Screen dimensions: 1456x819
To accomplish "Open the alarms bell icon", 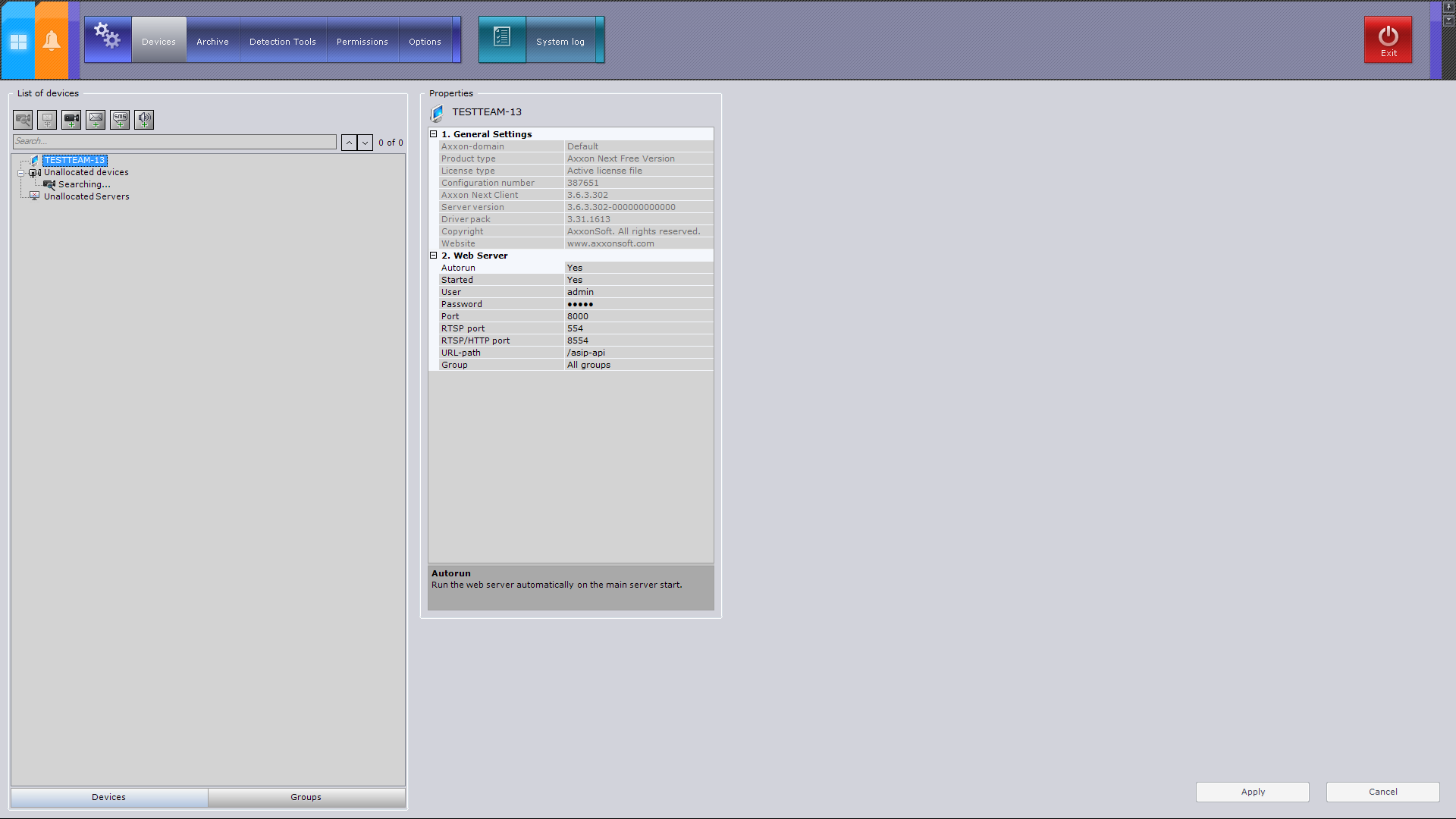I will click(x=52, y=41).
